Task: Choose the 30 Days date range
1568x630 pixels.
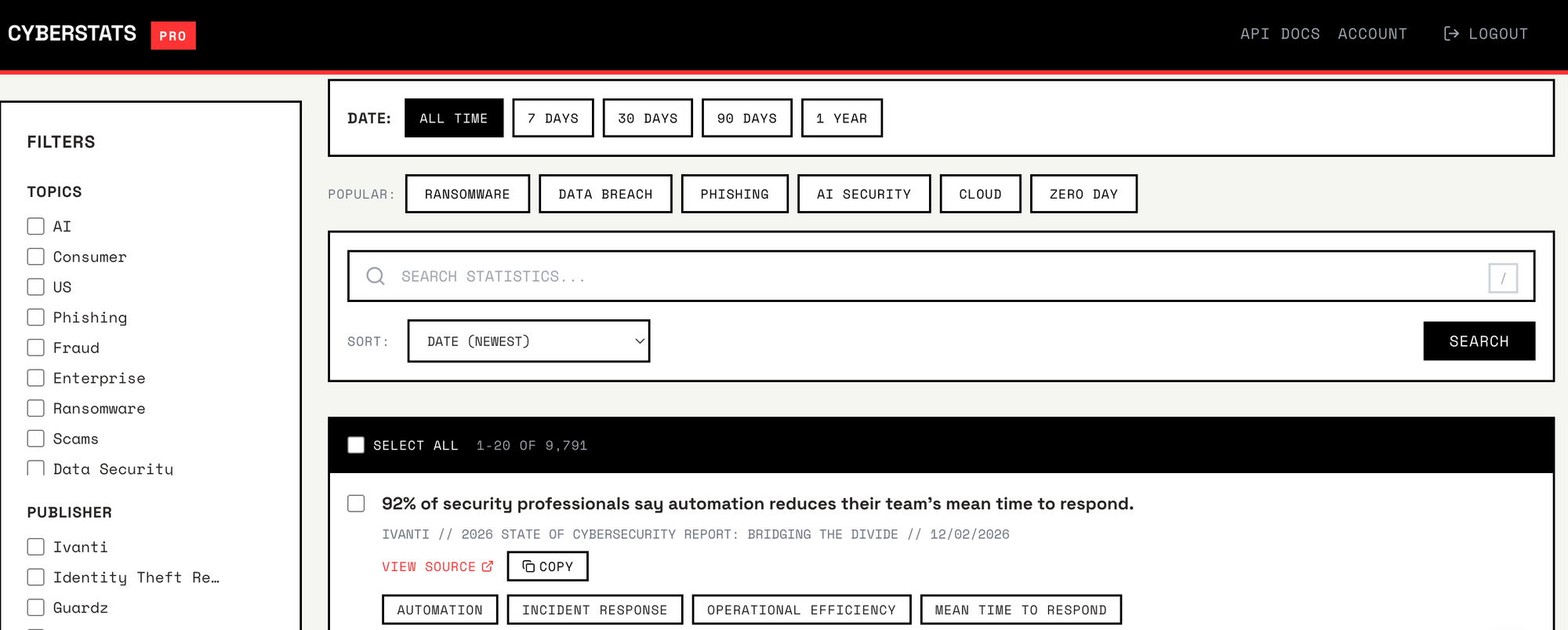Action: [x=648, y=118]
